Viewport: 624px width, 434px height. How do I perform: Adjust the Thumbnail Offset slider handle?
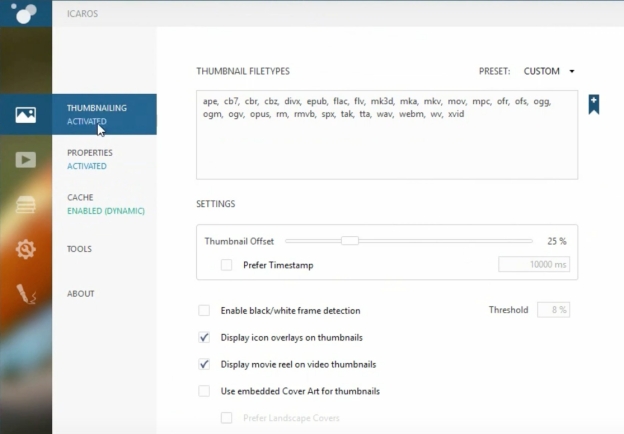click(x=349, y=241)
